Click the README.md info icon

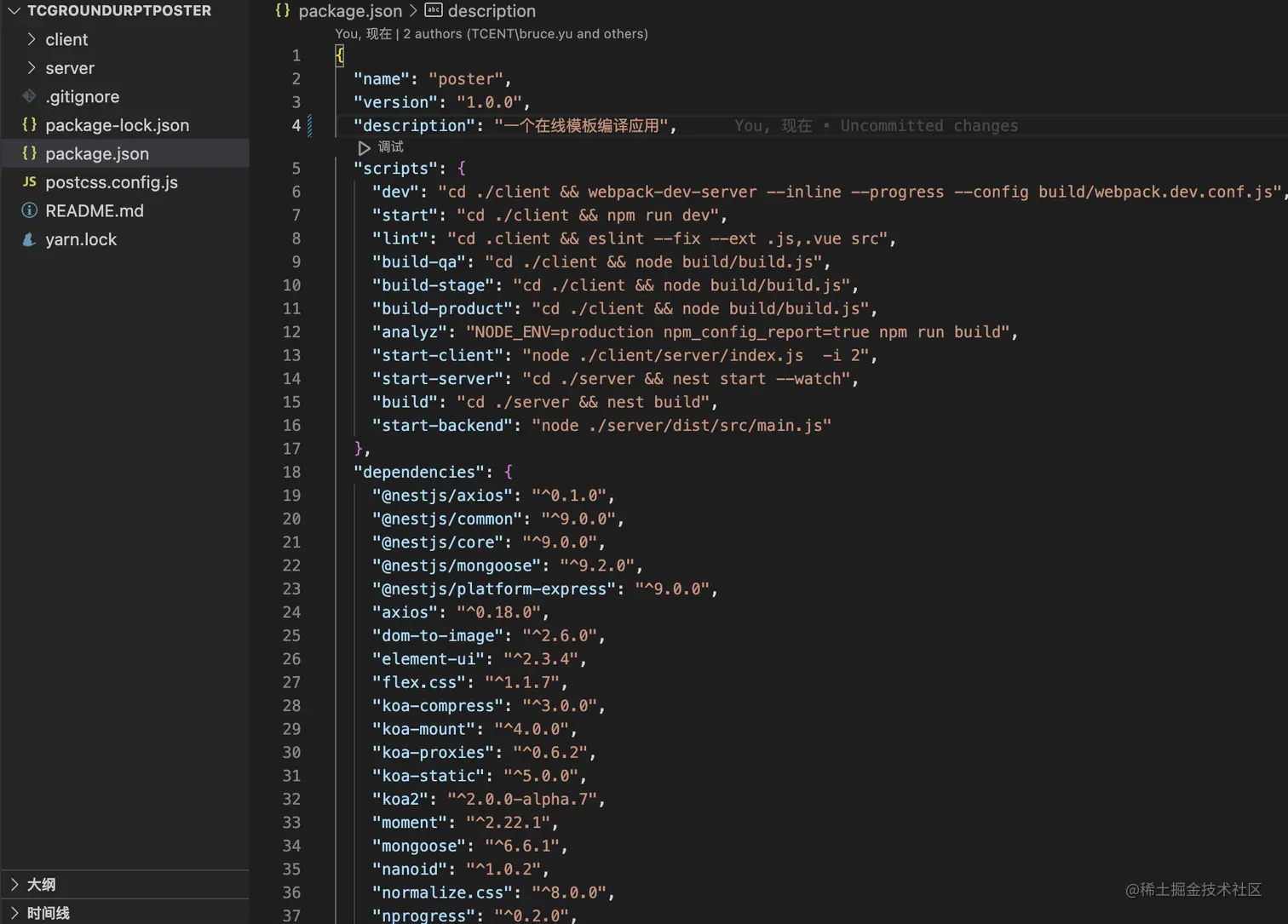point(29,210)
